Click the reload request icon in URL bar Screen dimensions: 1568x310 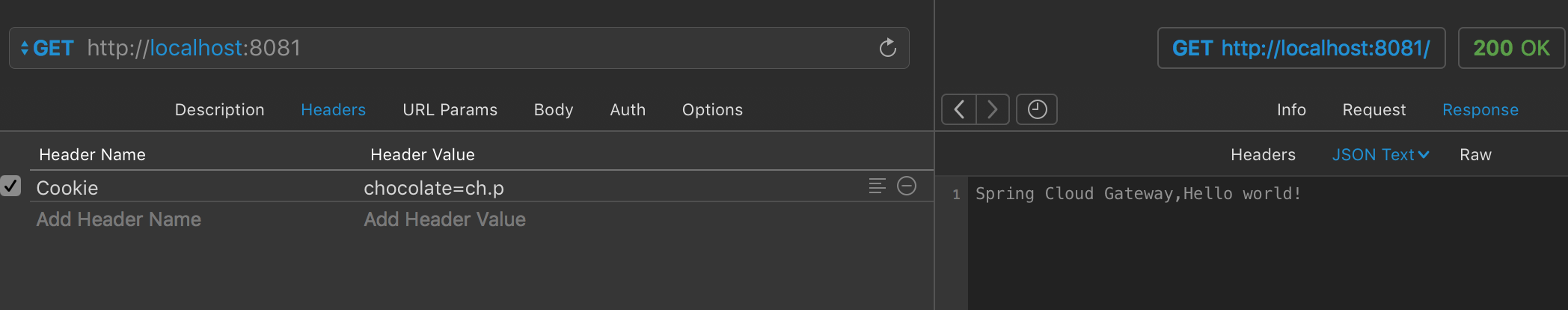click(x=887, y=48)
